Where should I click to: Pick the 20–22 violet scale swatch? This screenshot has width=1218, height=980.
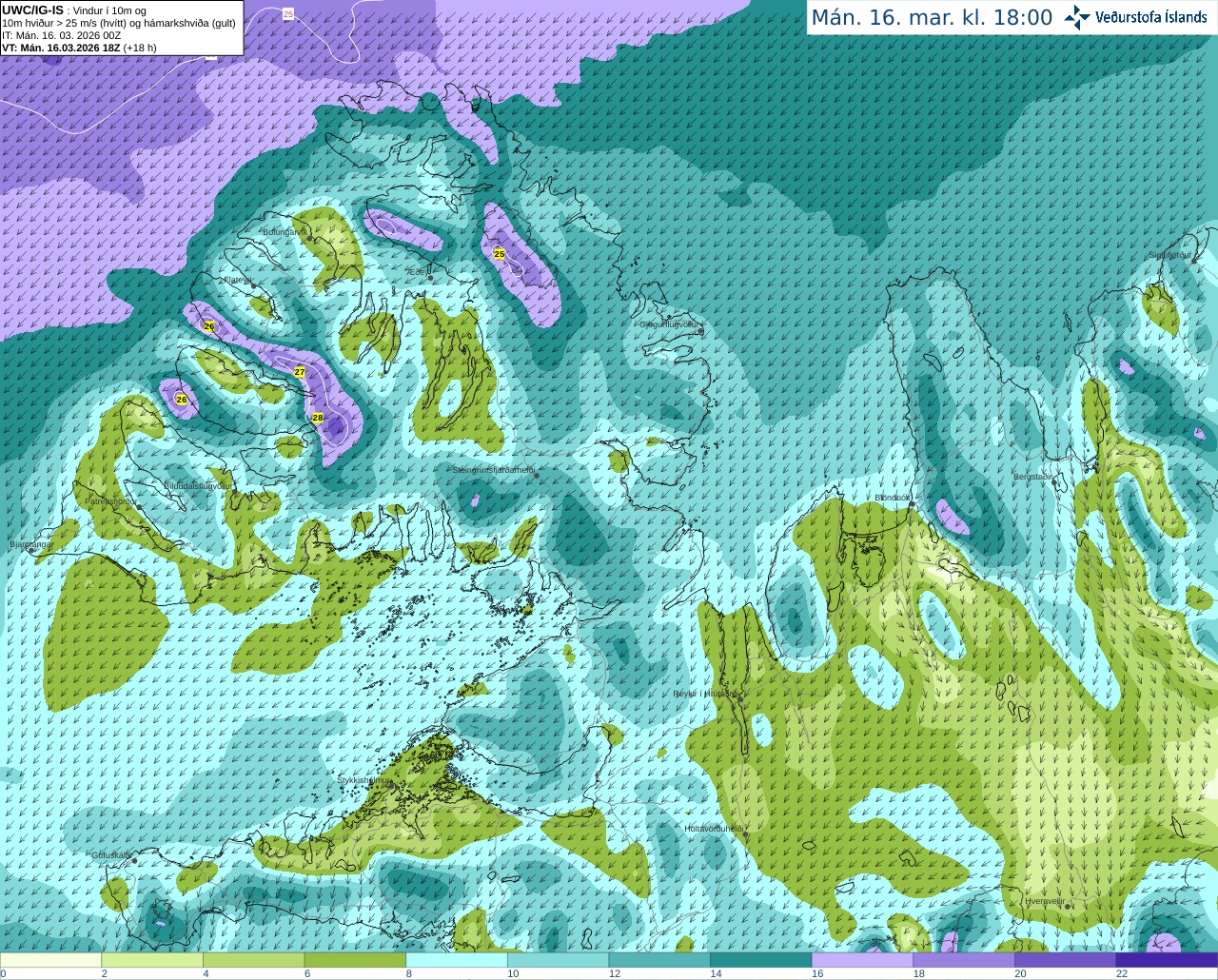[x=1066, y=960]
